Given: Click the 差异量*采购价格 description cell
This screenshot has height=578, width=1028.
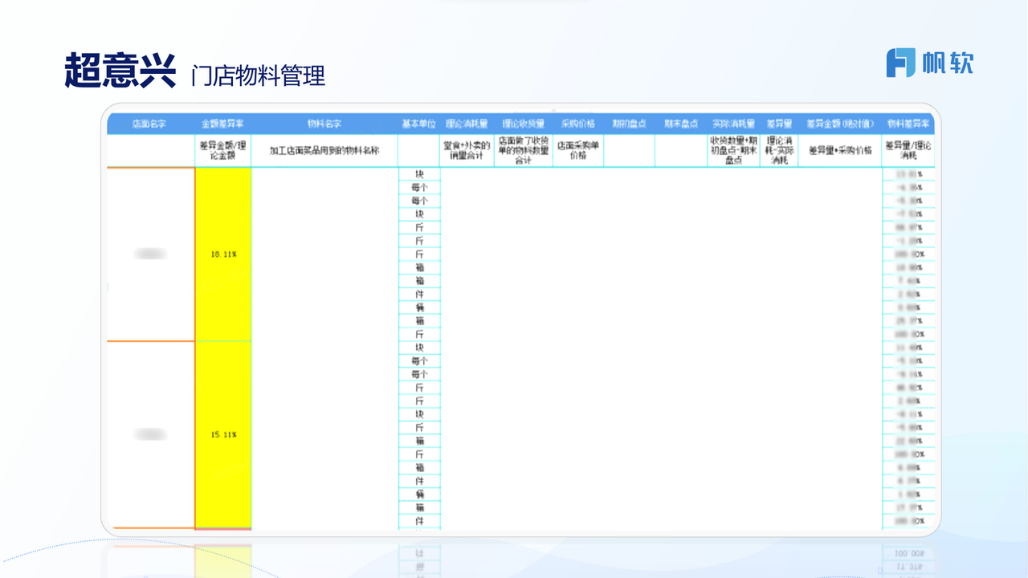Looking at the screenshot, I should (840, 151).
